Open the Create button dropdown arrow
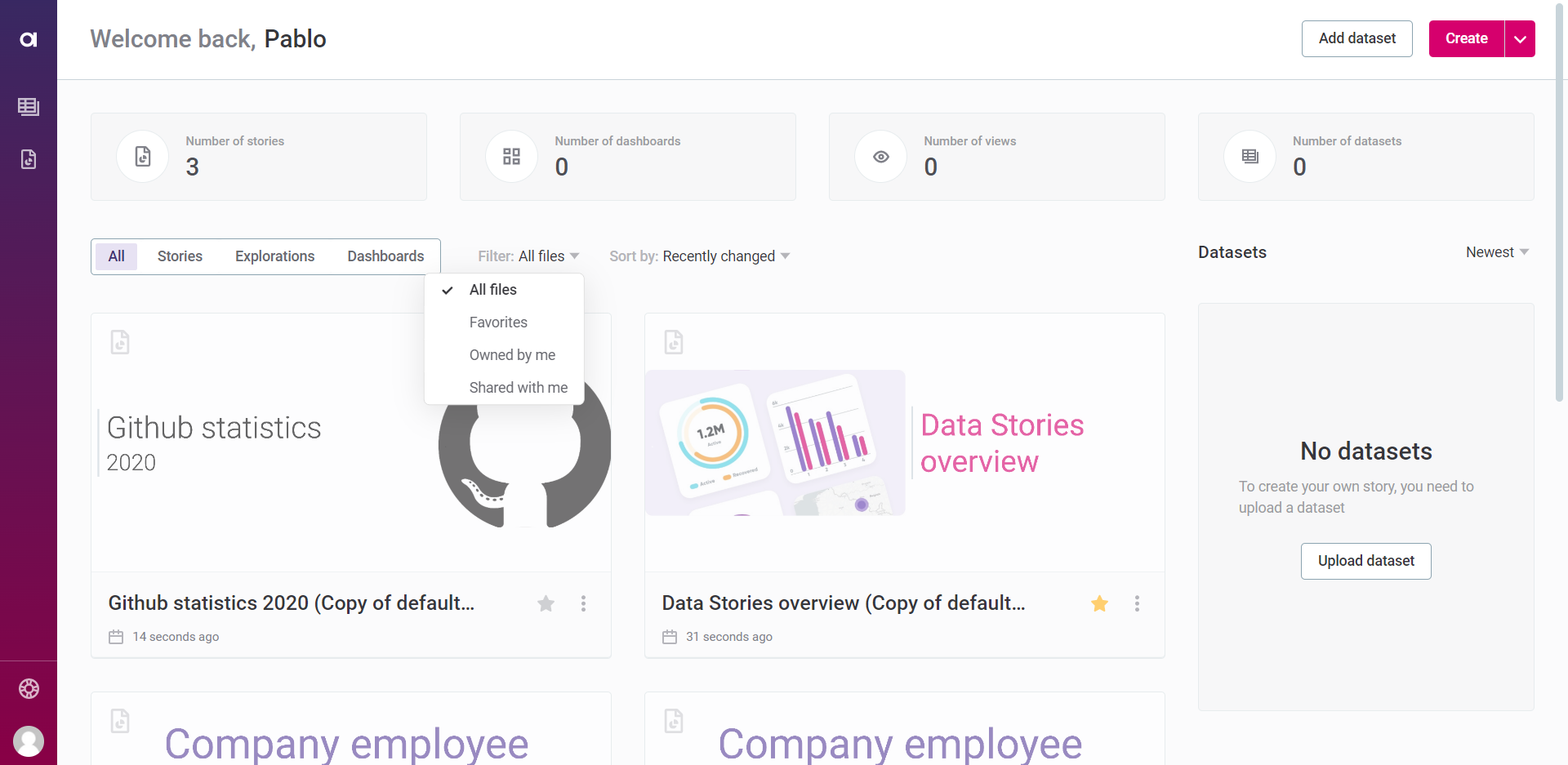The width and height of the screenshot is (1568, 765). [x=1520, y=38]
